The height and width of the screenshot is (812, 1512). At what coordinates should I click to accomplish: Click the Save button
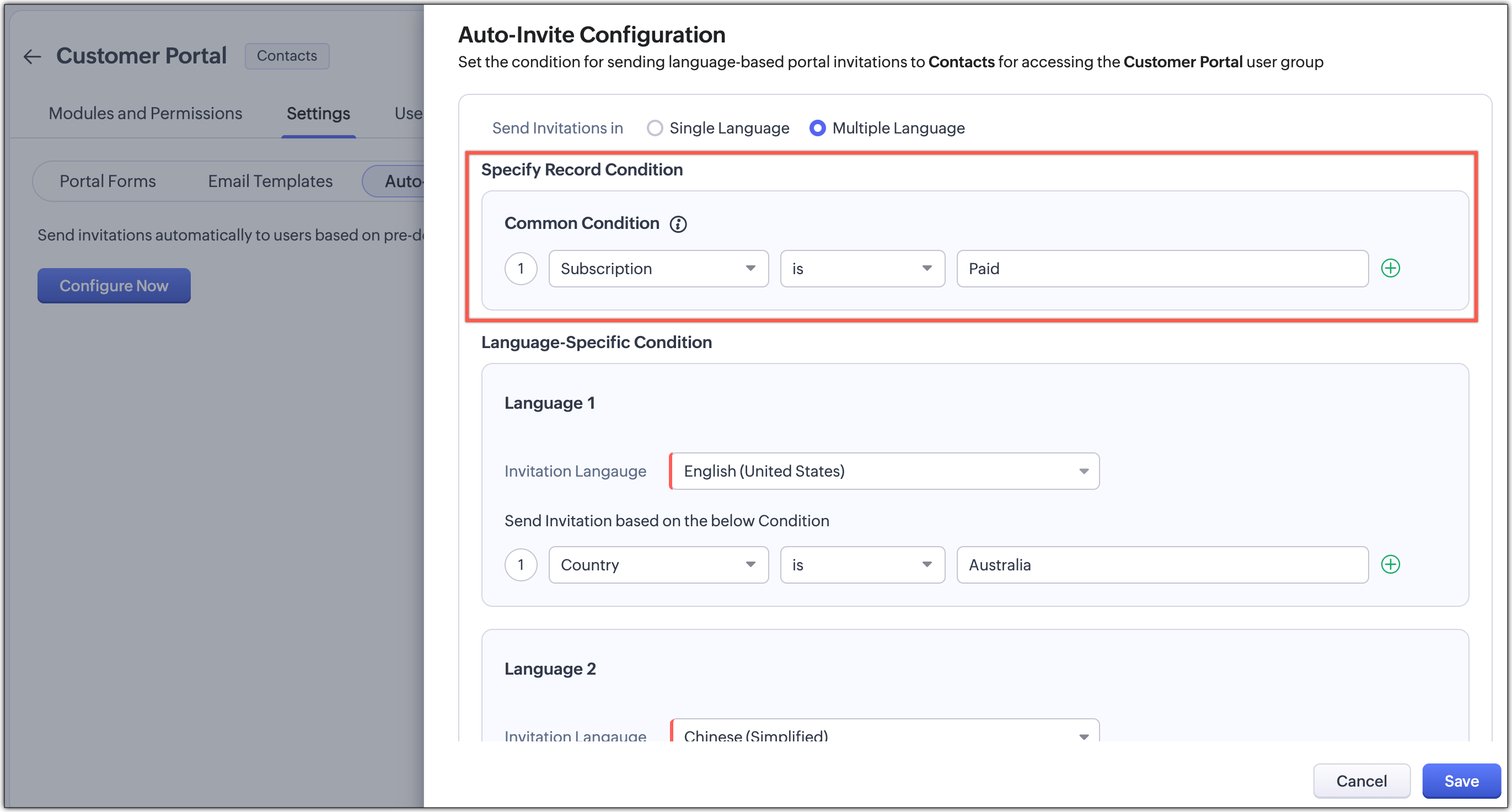point(1460,781)
